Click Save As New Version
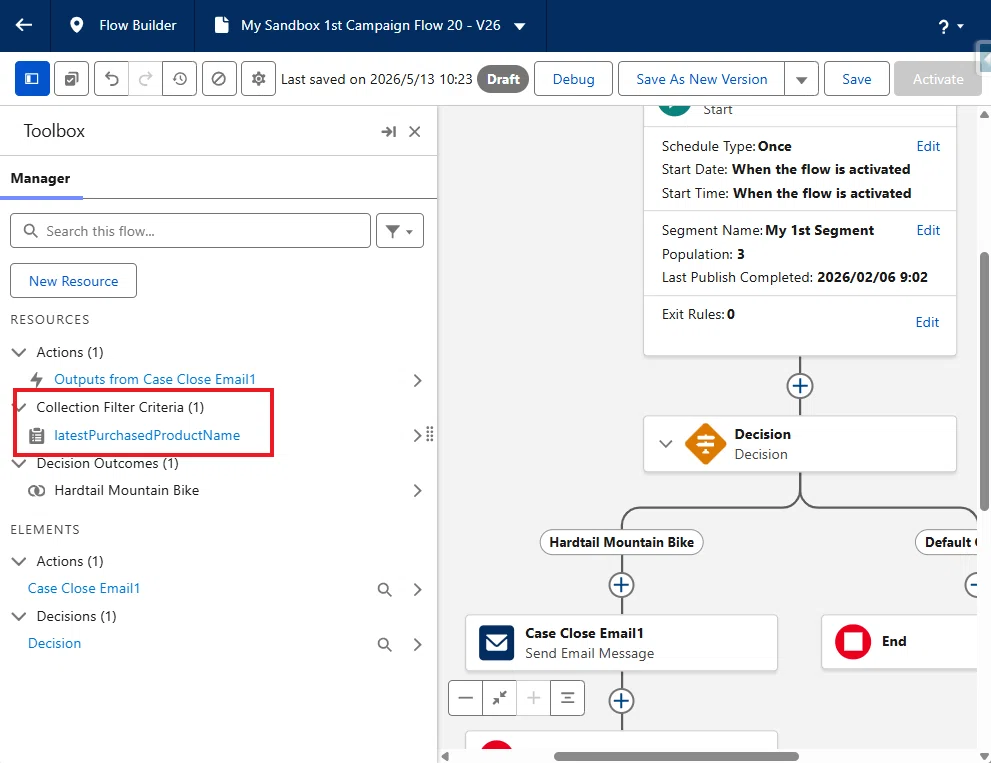991x763 pixels. coord(702,78)
